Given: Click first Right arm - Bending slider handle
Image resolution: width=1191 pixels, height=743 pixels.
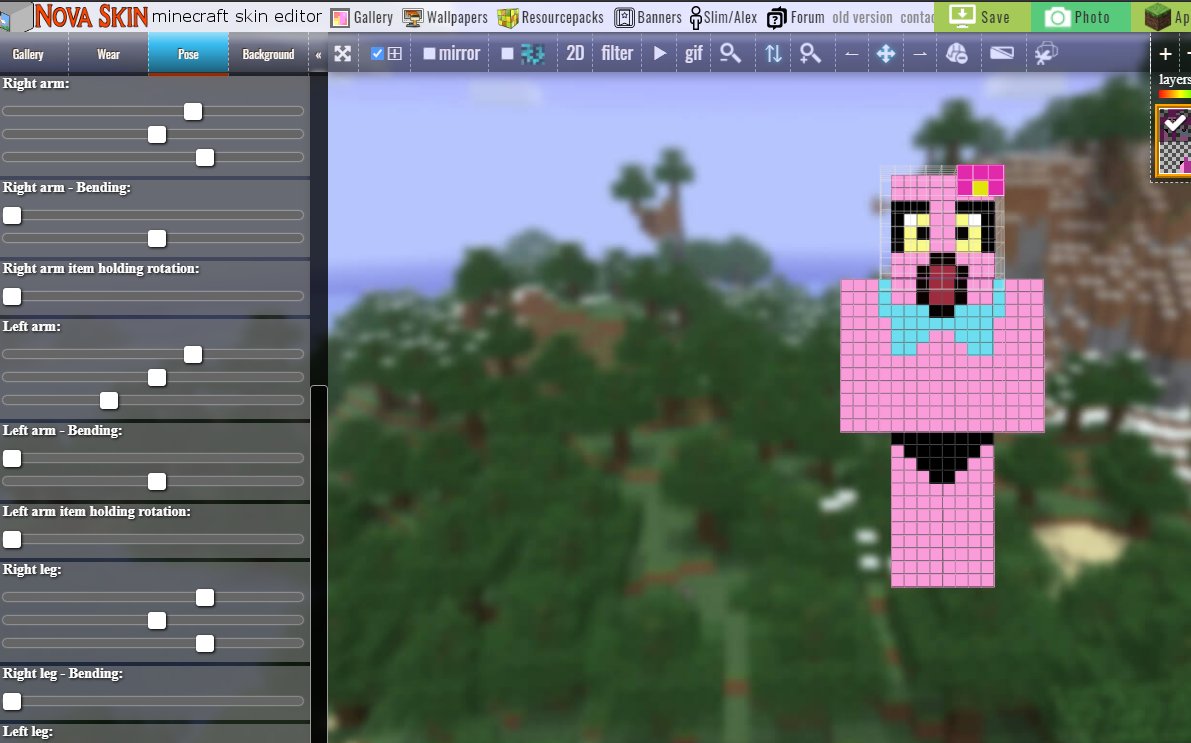Looking at the screenshot, I should pos(12,216).
